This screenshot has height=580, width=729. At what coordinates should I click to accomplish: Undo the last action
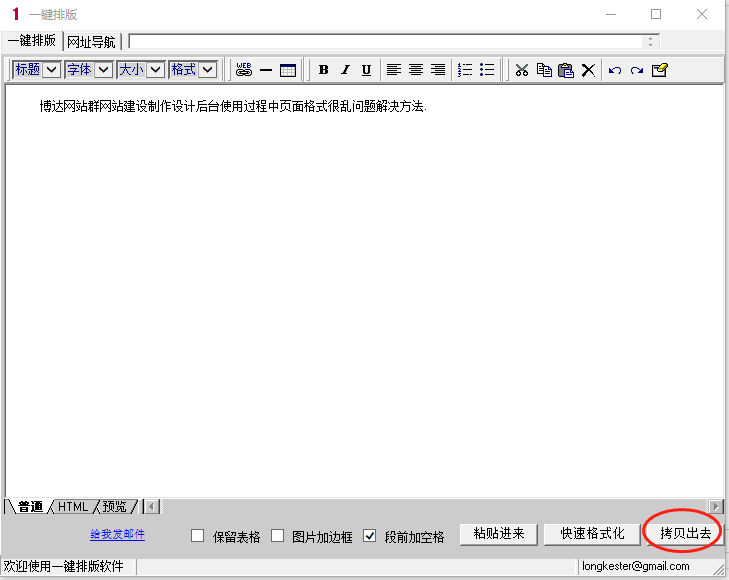click(x=614, y=70)
